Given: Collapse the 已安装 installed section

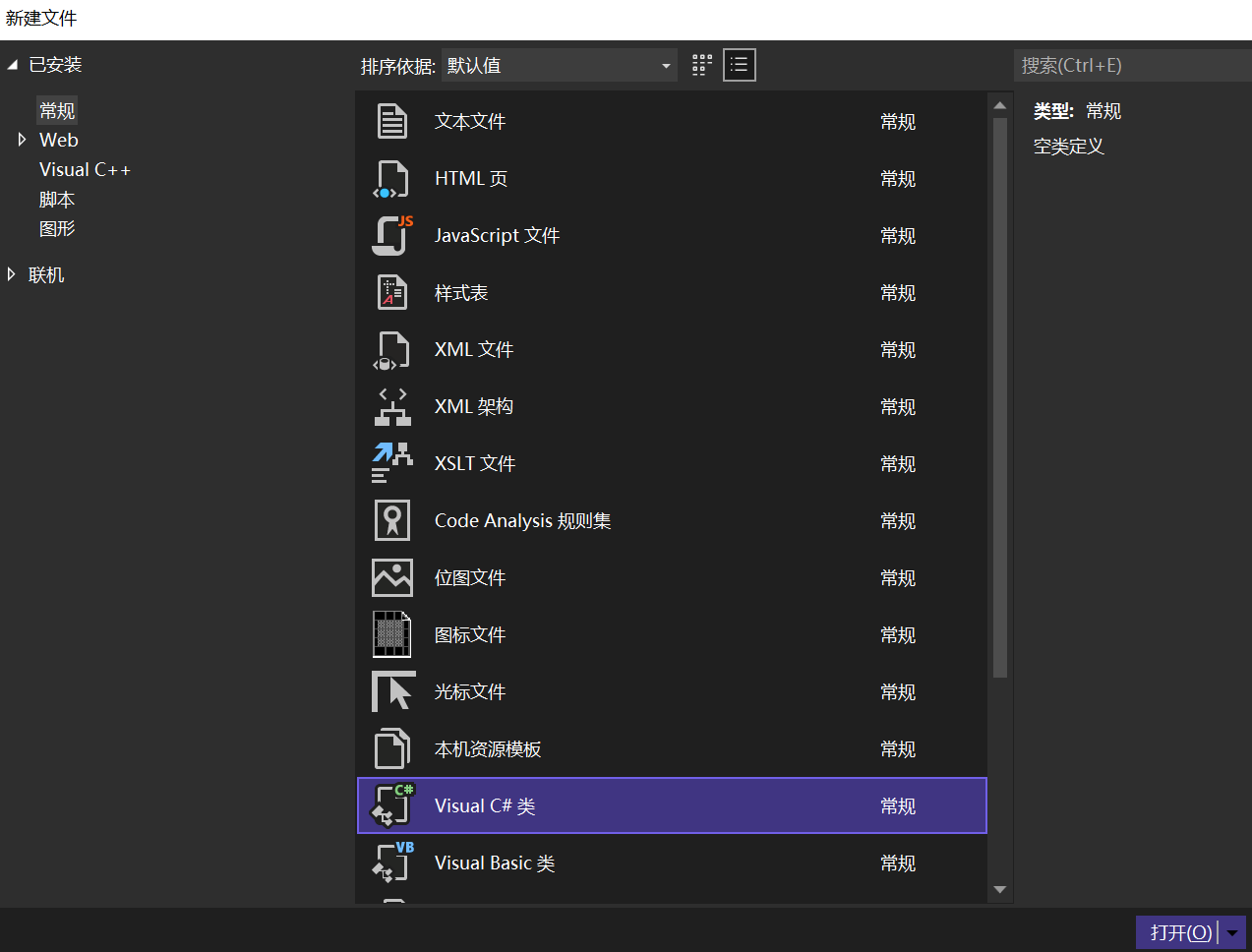Looking at the screenshot, I should point(13,65).
